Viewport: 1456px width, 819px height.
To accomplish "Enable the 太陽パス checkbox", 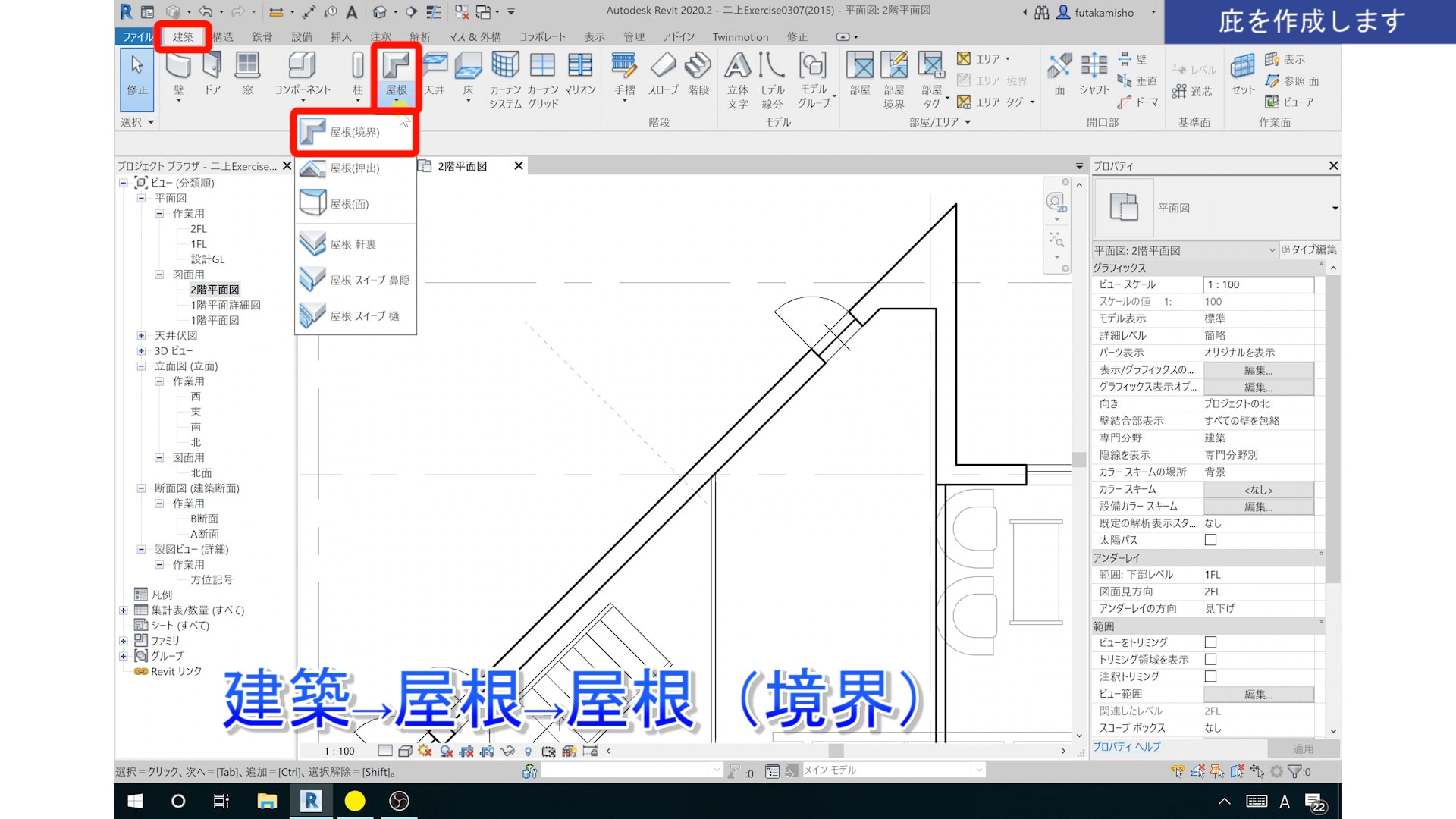I will (x=1210, y=540).
